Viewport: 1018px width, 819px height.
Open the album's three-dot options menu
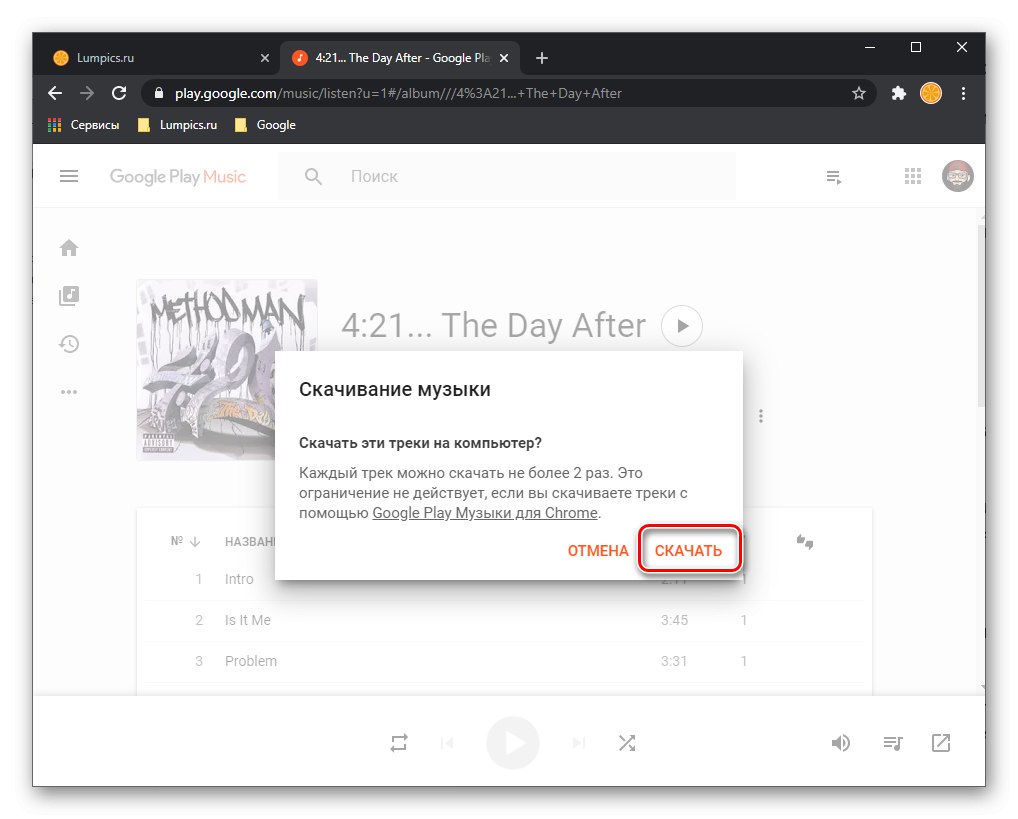pos(760,416)
